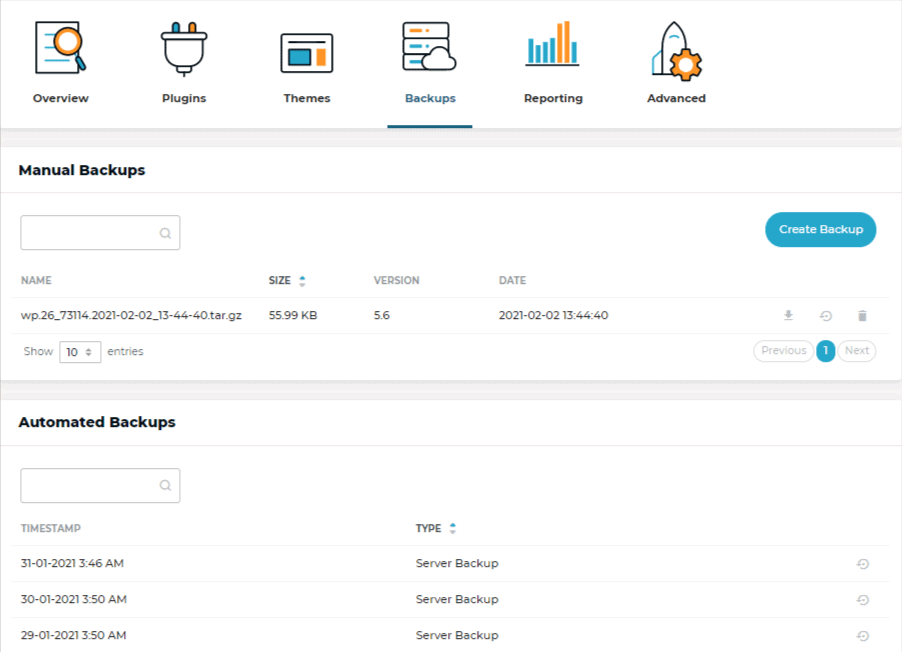This screenshot has width=902, height=652.
Task: Select the wp.26_73114.2021-02-02_13-44-40.tar.gz file name
Action: pos(131,315)
